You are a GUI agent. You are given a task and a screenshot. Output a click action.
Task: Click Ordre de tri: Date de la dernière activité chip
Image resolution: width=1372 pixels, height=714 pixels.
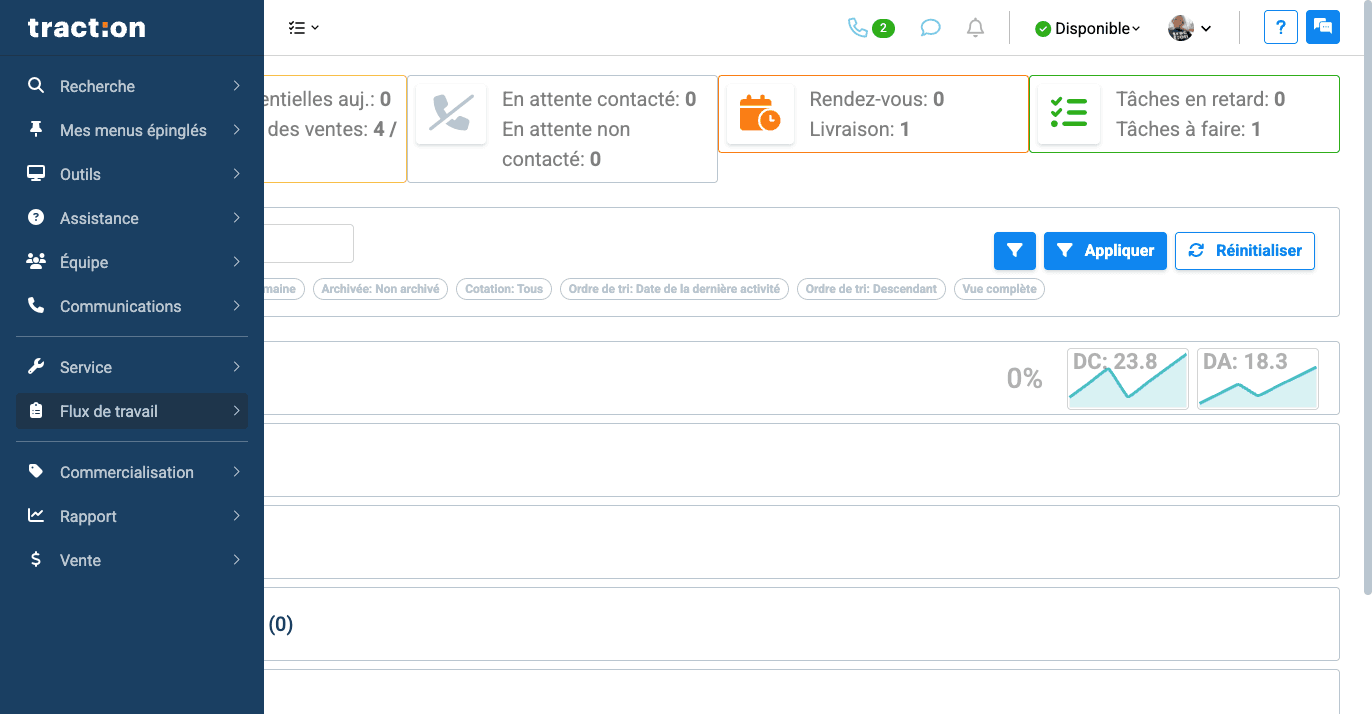tap(675, 289)
